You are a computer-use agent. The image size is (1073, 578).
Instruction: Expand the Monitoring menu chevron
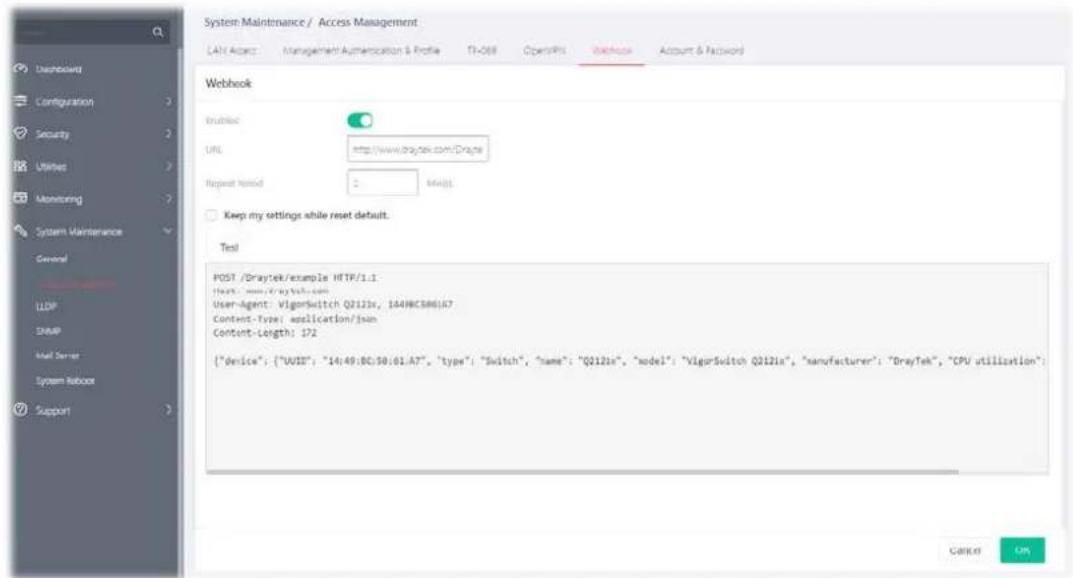coord(168,199)
